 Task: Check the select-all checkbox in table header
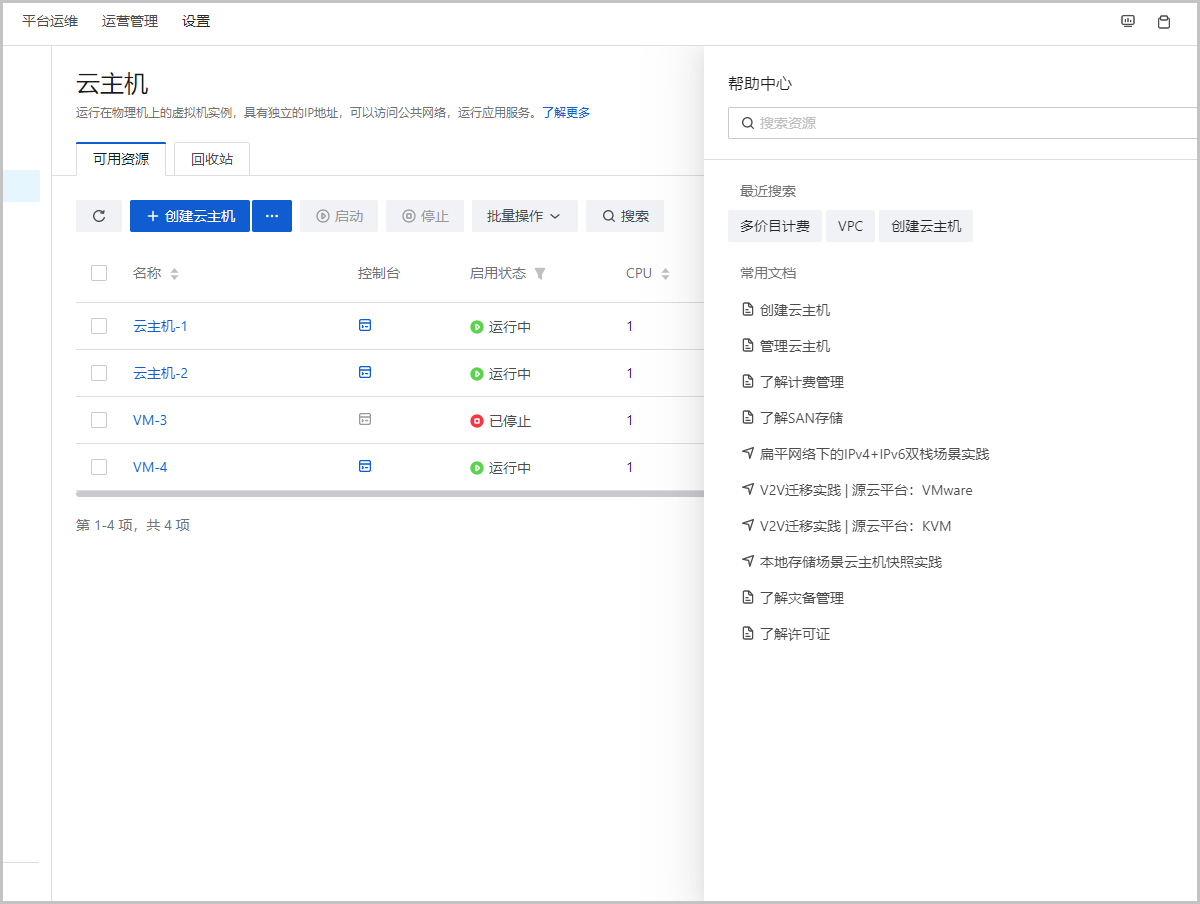(99, 273)
